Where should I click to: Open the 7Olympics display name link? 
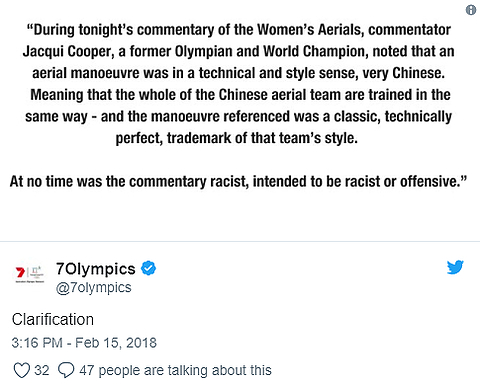click(x=95, y=269)
